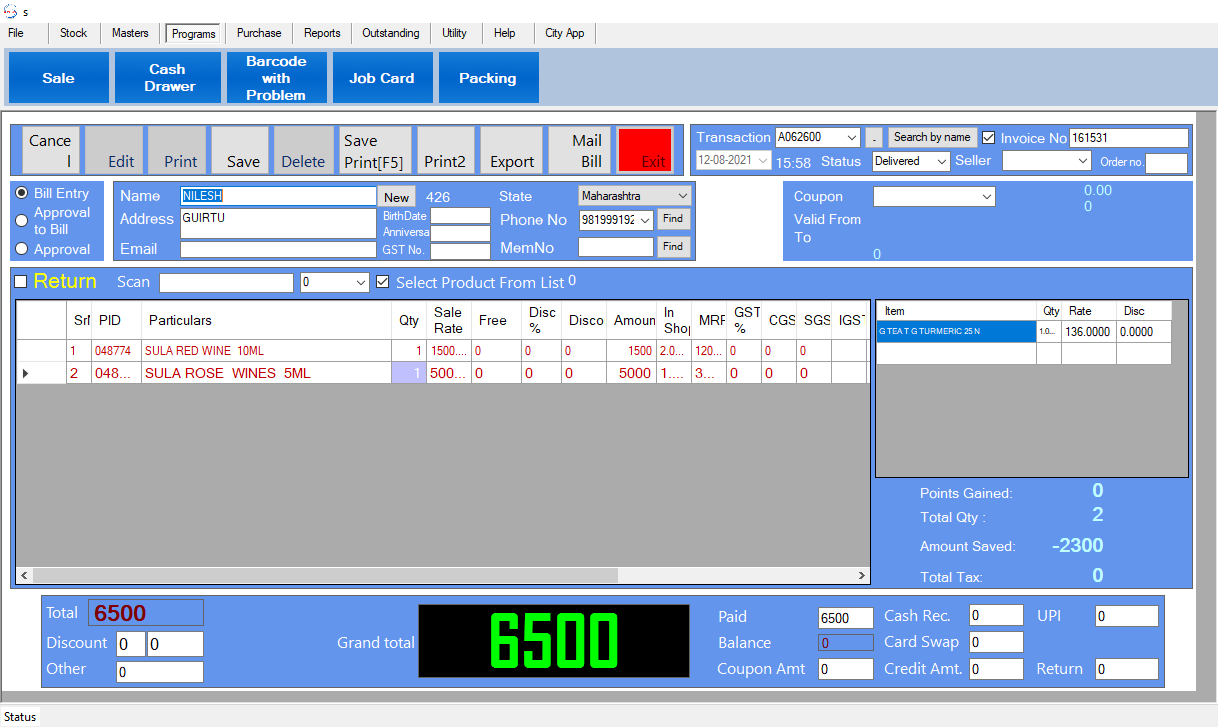Launch Barcode with Problem tile
This screenshot has height=727, width=1218.
(x=276, y=78)
